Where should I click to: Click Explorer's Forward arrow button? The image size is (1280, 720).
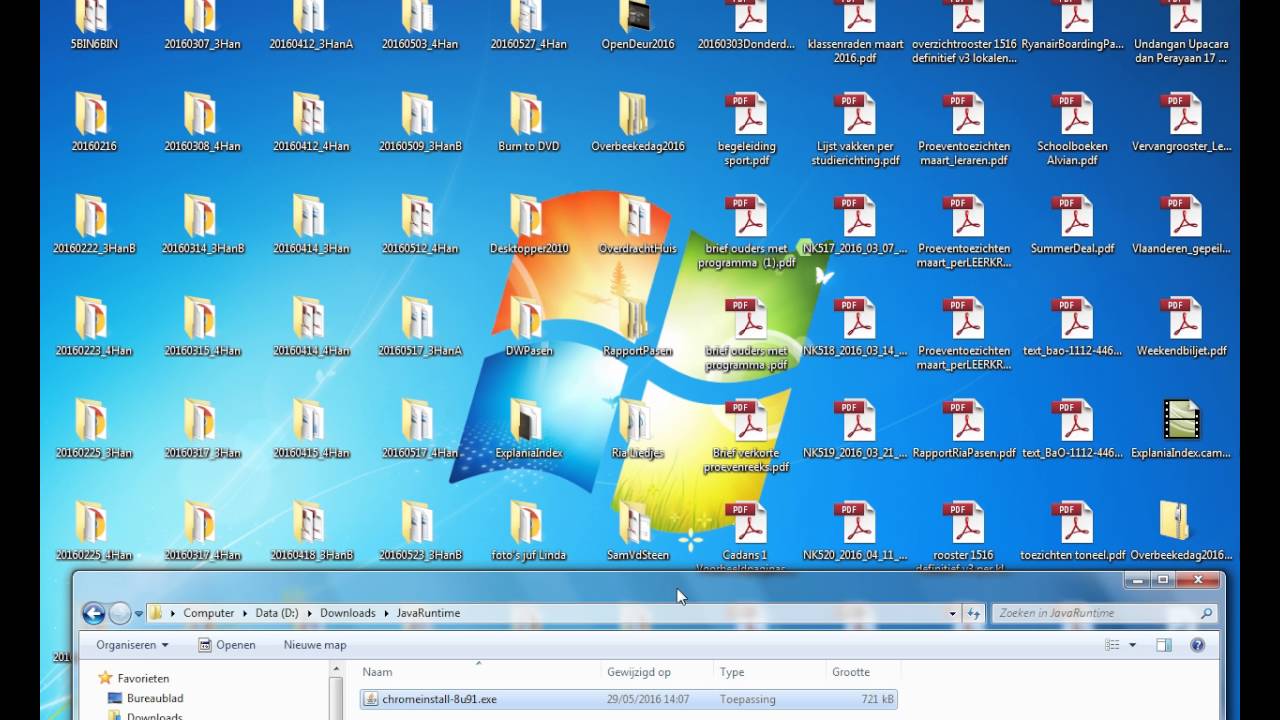(119, 613)
